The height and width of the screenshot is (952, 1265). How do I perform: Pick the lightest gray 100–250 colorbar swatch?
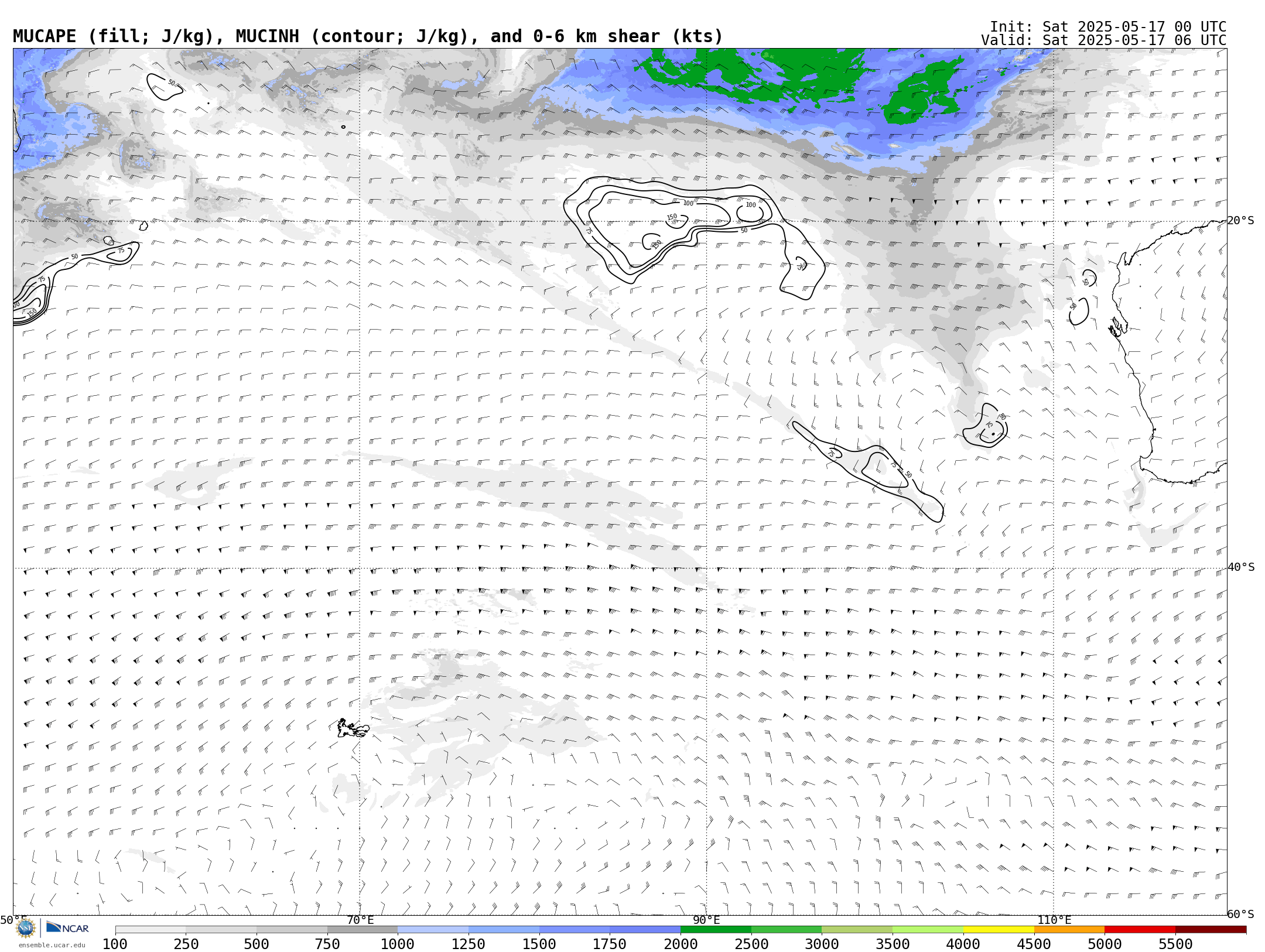[x=151, y=930]
